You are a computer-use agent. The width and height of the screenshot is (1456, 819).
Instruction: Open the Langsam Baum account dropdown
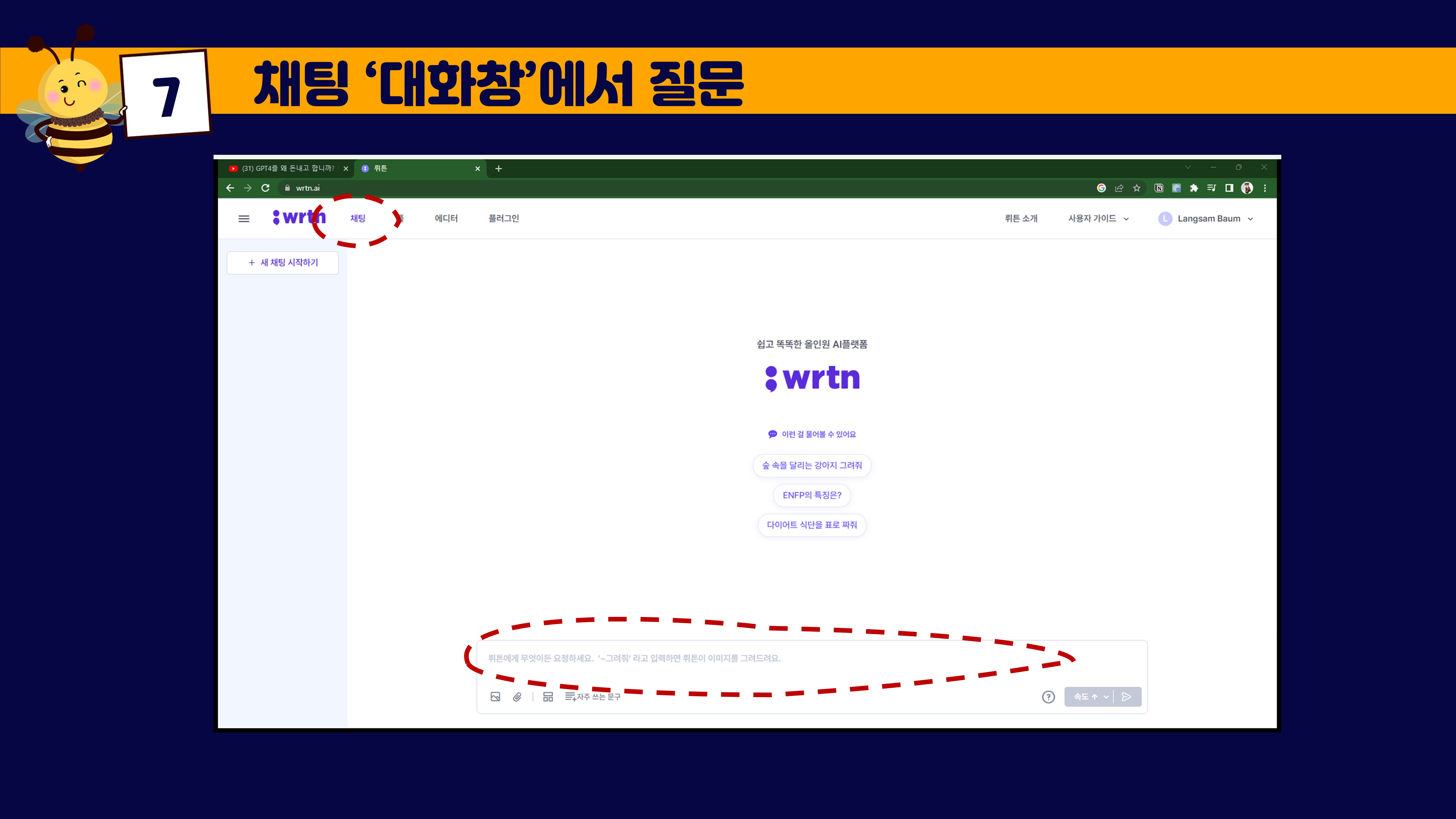1208,219
